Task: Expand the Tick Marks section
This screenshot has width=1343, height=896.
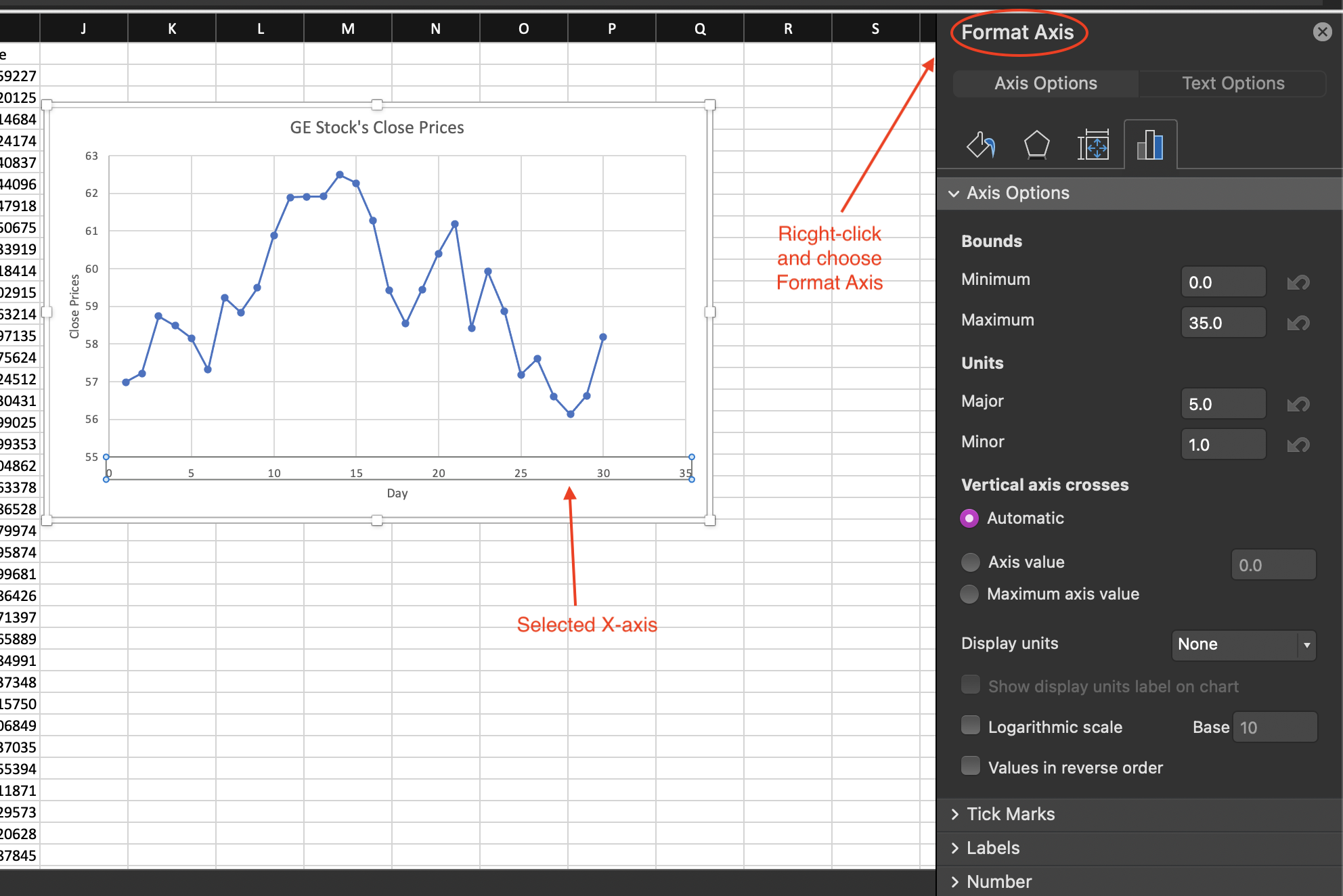Action: [1010, 814]
